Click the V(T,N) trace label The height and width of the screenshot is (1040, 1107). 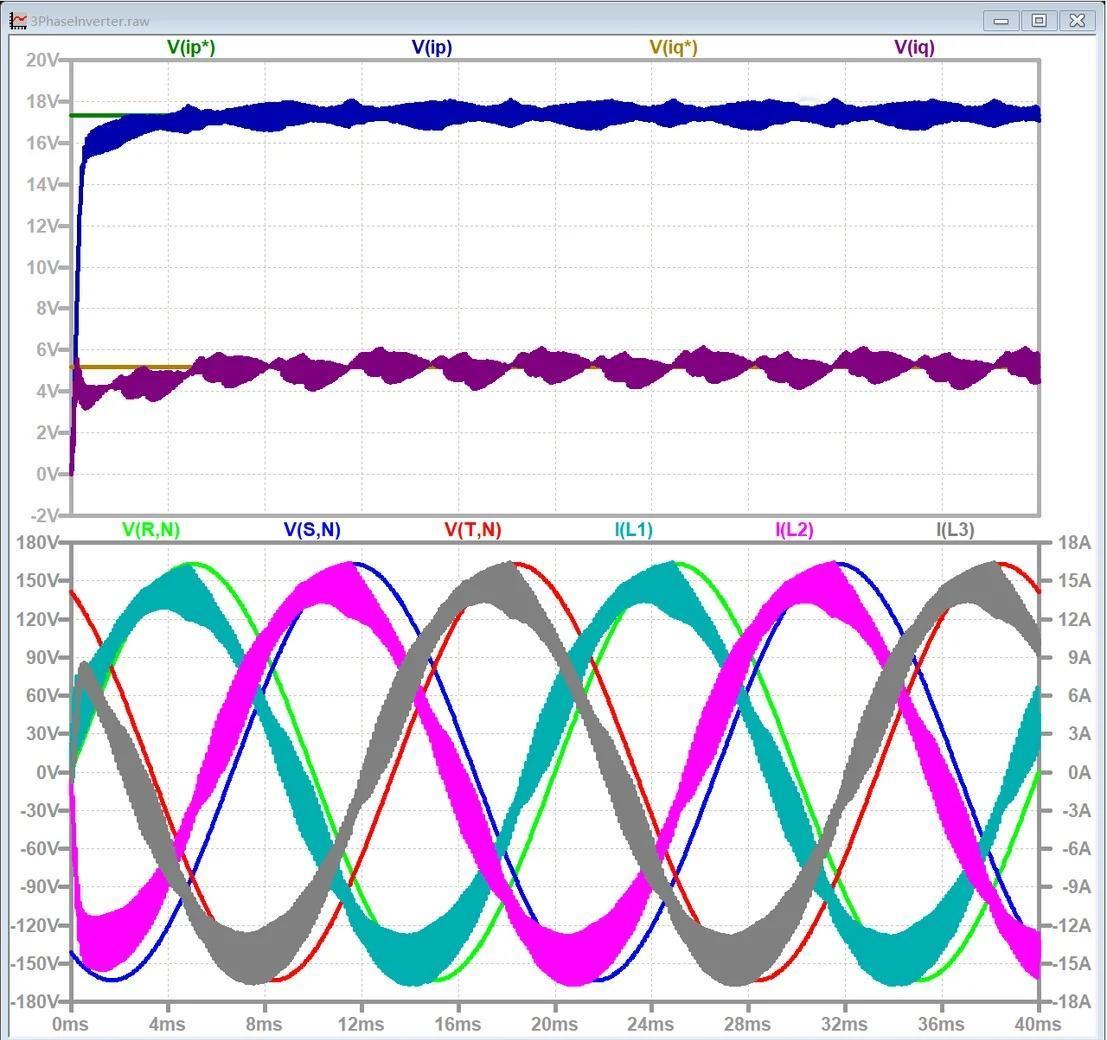tap(473, 530)
